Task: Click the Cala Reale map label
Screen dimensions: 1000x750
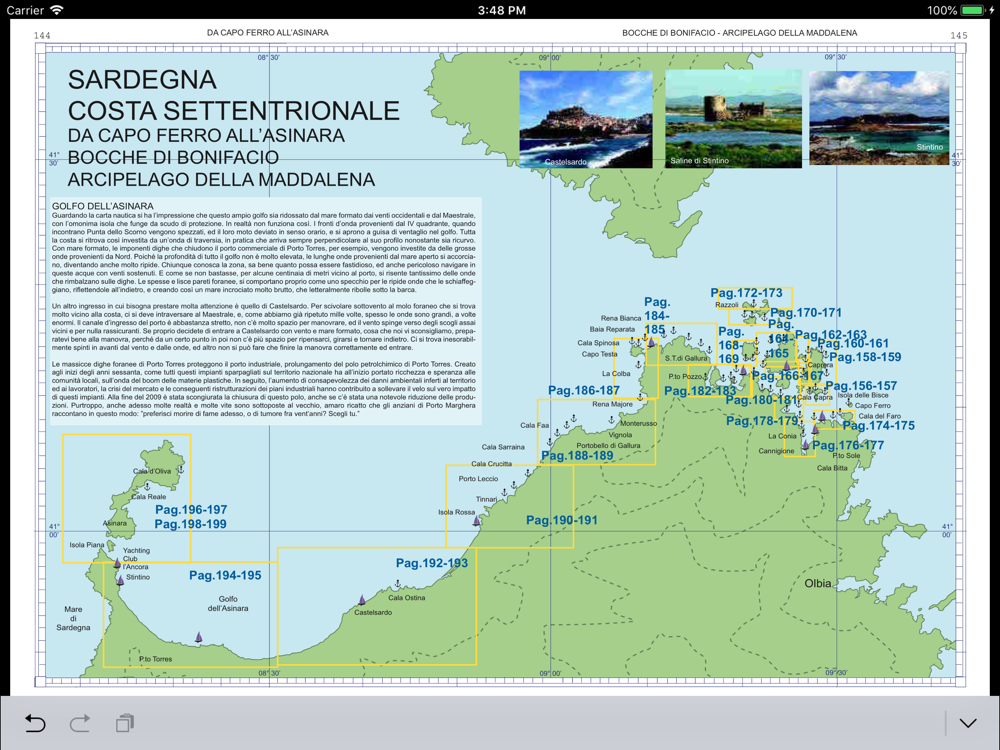Action: point(149,497)
